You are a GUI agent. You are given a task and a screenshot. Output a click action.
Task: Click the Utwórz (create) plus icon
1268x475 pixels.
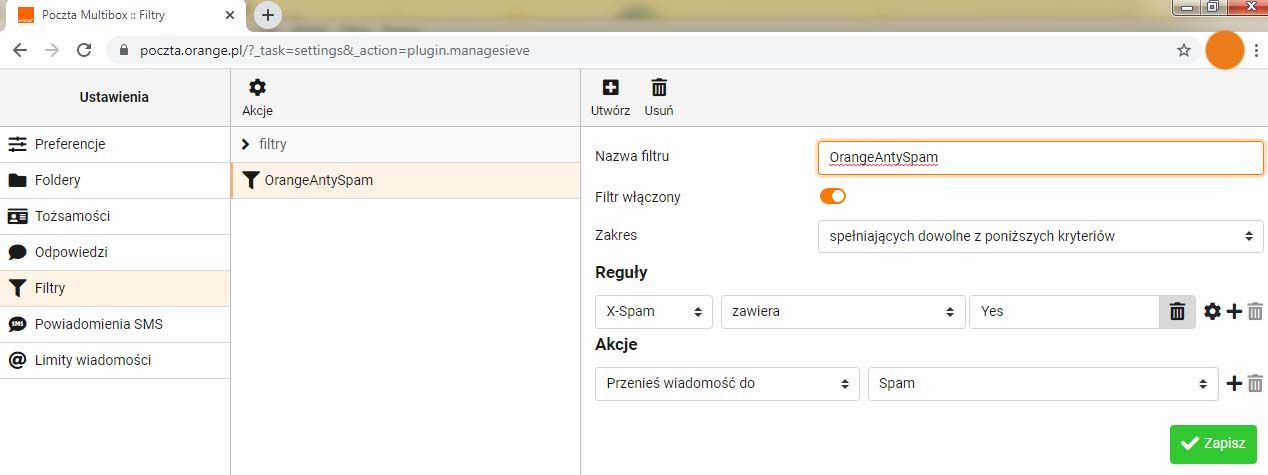pyautogui.click(x=610, y=89)
